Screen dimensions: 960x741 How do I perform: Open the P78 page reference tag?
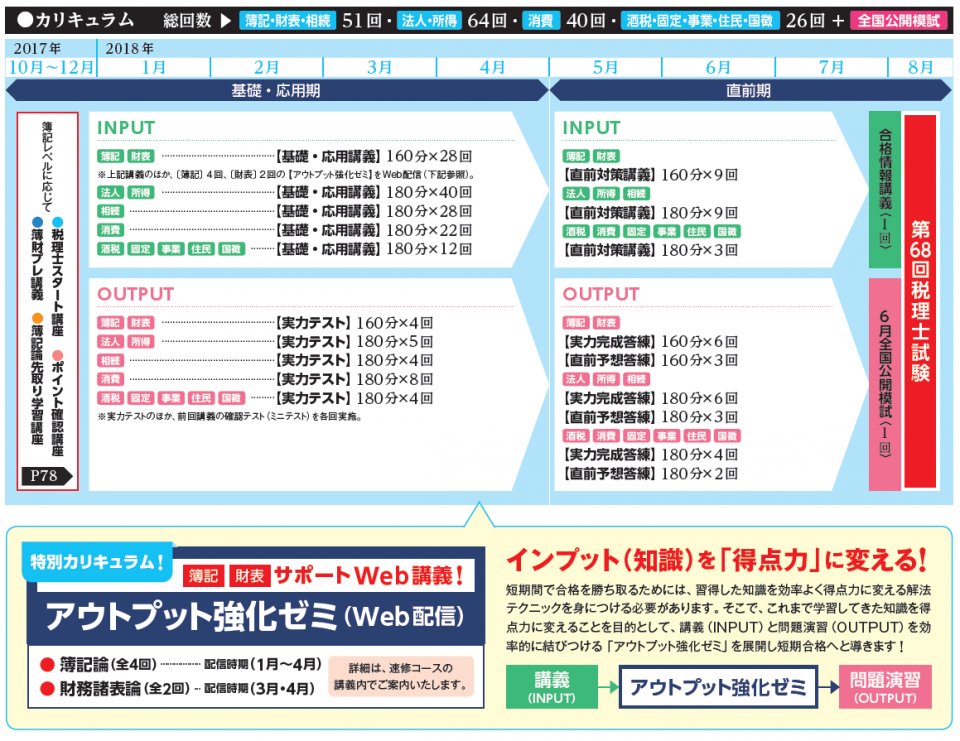pos(47,476)
